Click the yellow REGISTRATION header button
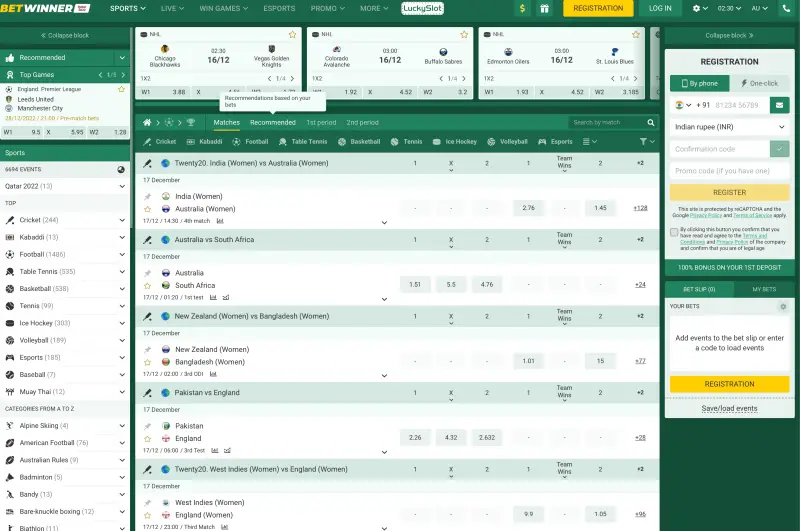The width and height of the screenshot is (800, 531). (598, 9)
